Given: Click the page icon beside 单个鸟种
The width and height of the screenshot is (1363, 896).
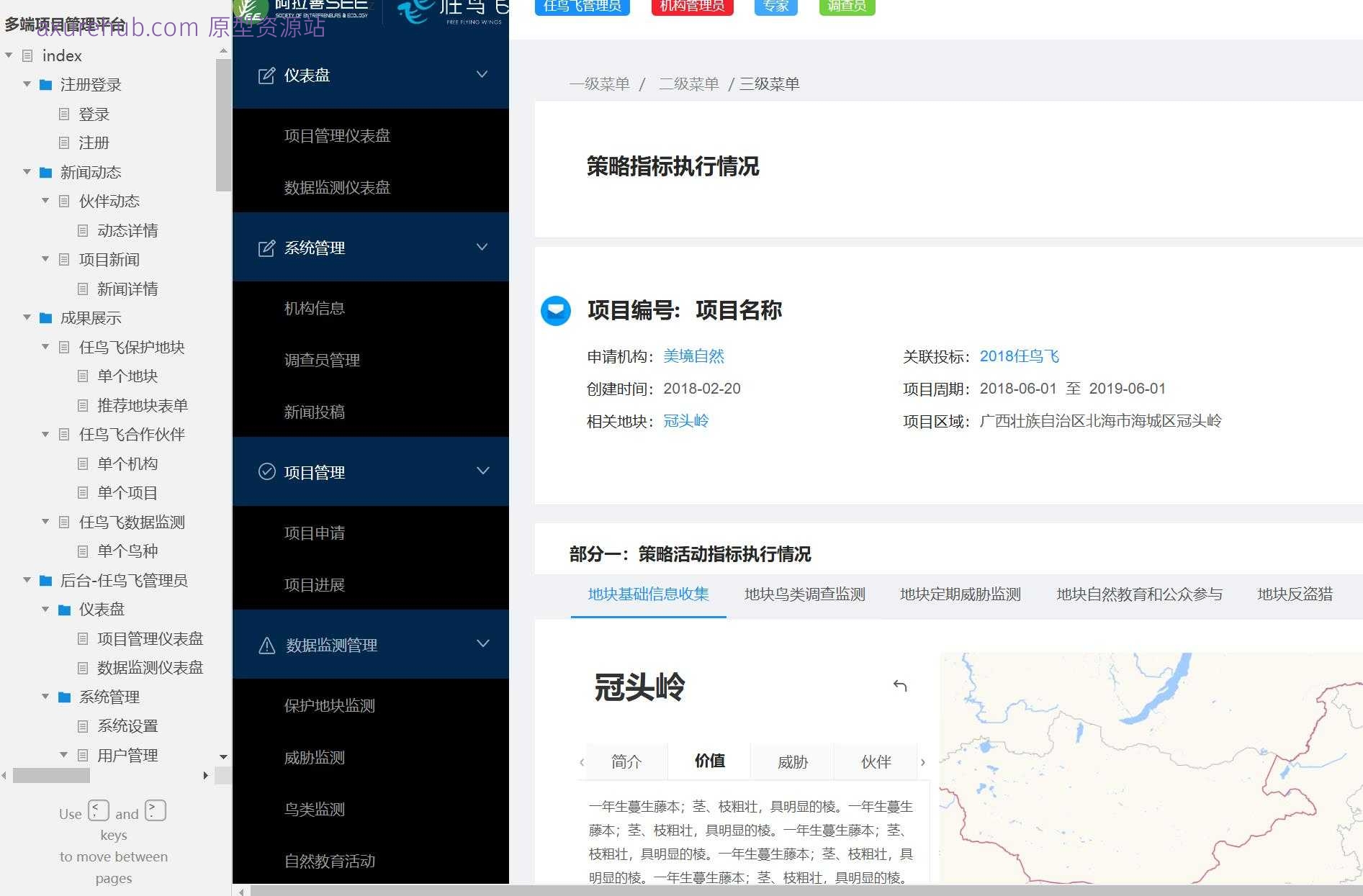Looking at the screenshot, I should click(x=84, y=551).
